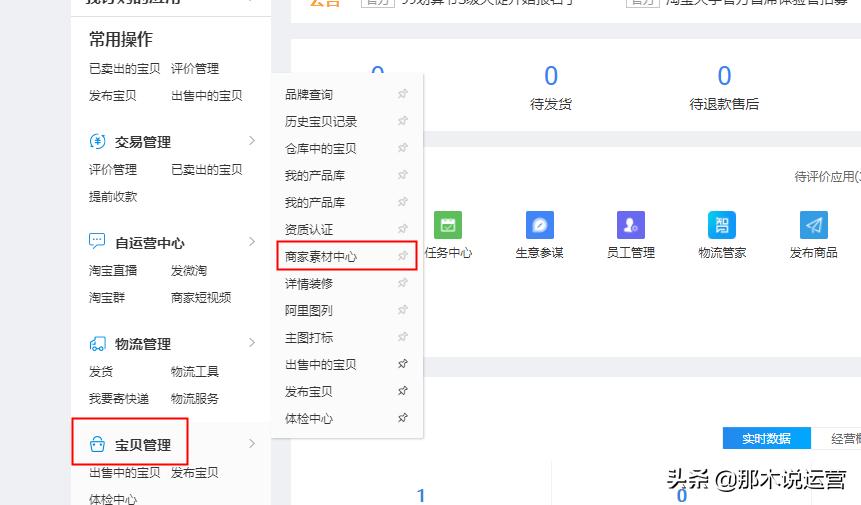Open the 我要寄快递 link
861x505 pixels.
(119, 399)
